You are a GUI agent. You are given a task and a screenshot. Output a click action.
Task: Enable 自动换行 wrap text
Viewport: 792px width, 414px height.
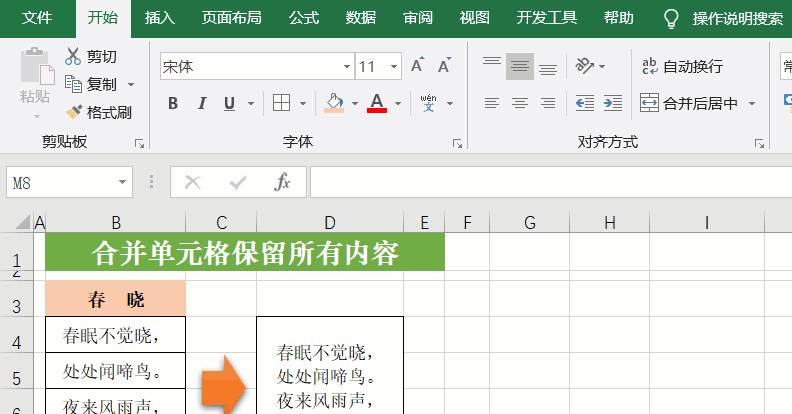click(682, 66)
